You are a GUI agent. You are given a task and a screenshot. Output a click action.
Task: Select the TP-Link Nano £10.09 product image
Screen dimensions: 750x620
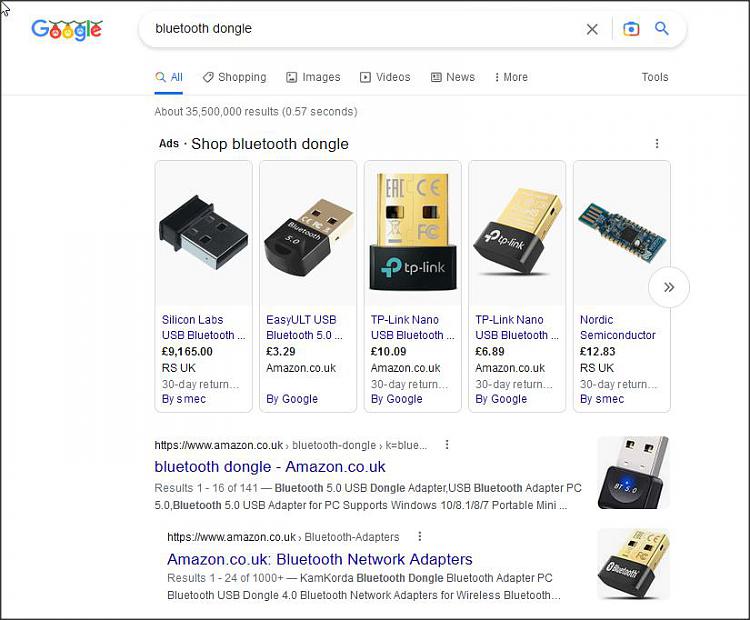coord(412,234)
